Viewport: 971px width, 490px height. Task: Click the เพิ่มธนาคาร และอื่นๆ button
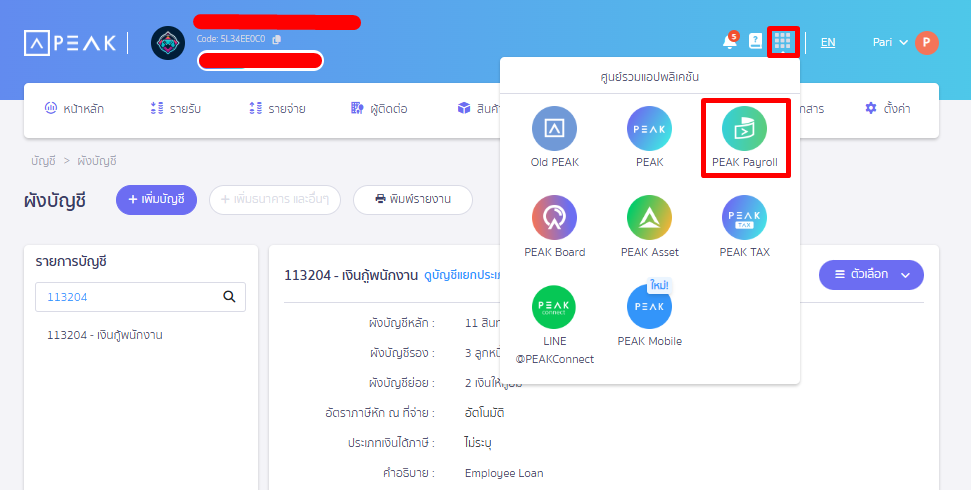tap(275, 199)
